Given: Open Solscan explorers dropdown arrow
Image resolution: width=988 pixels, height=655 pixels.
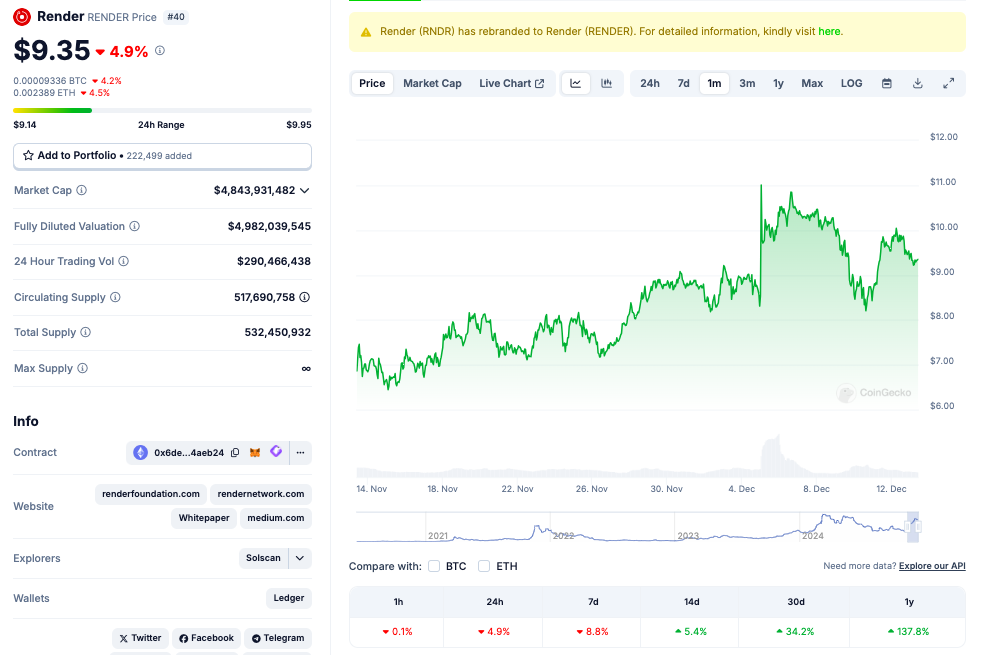Looking at the screenshot, I should (x=300, y=558).
